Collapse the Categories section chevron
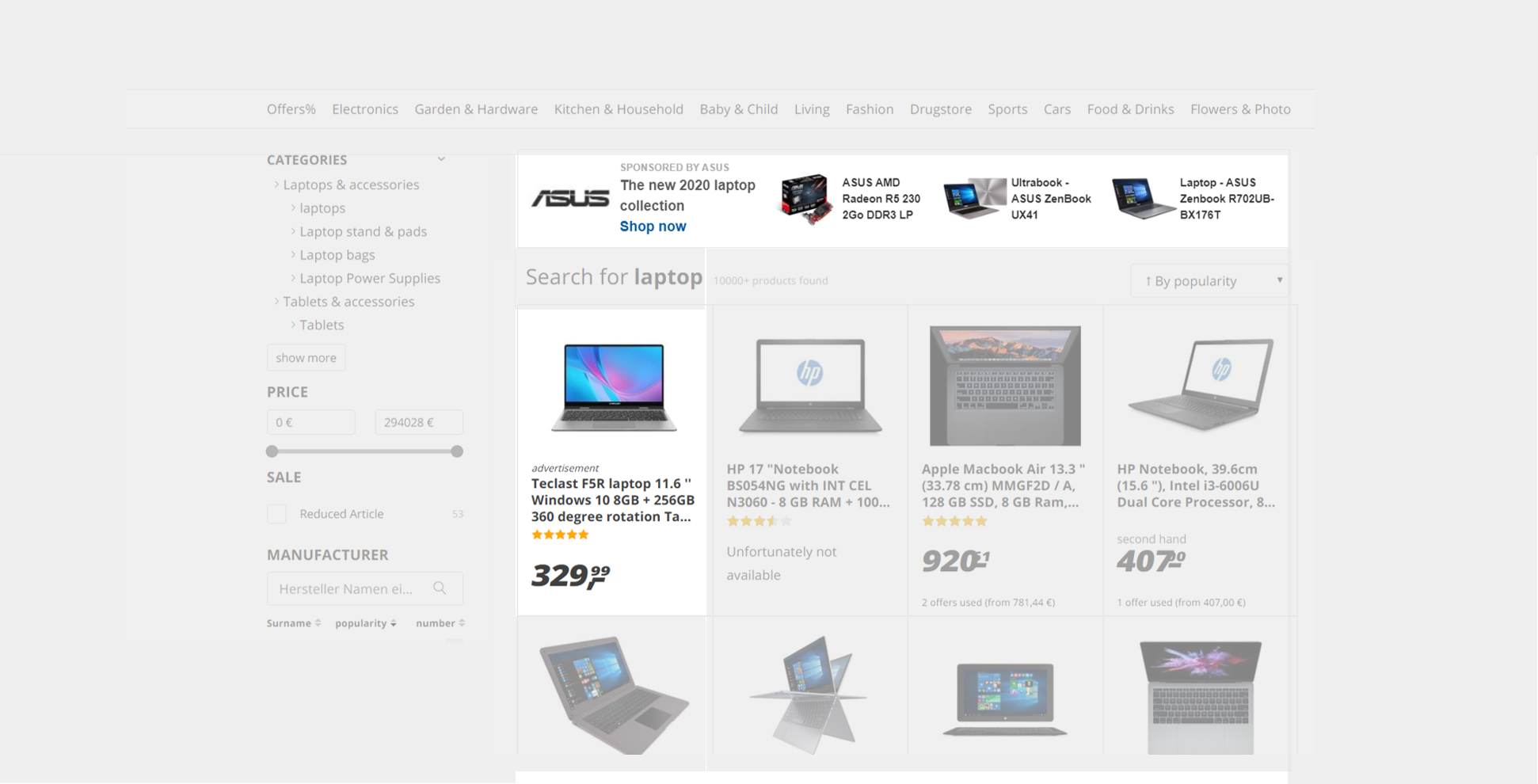The image size is (1538, 784). point(441,159)
